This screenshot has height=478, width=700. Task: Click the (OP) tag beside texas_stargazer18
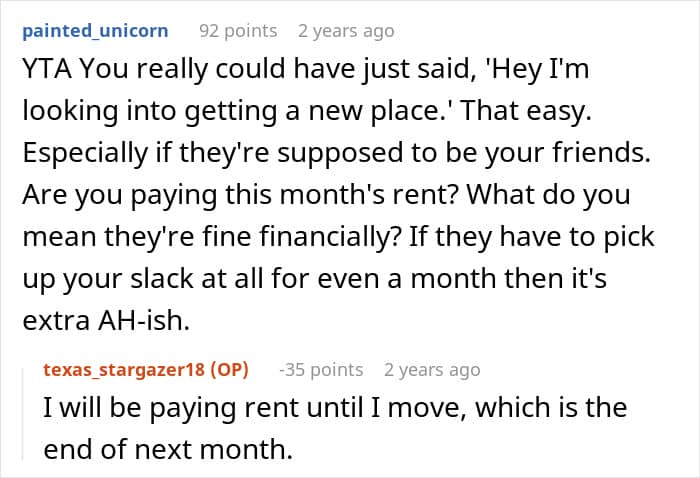[229, 370]
